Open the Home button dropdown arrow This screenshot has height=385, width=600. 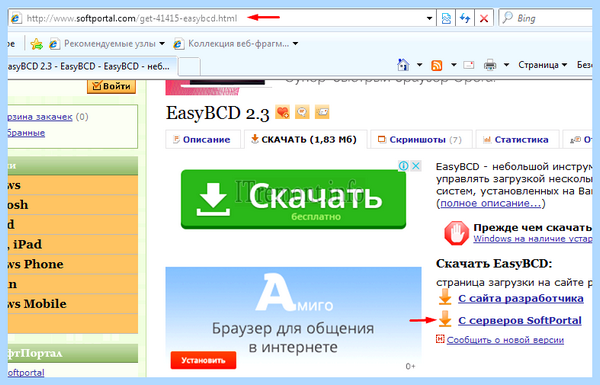tap(419, 65)
